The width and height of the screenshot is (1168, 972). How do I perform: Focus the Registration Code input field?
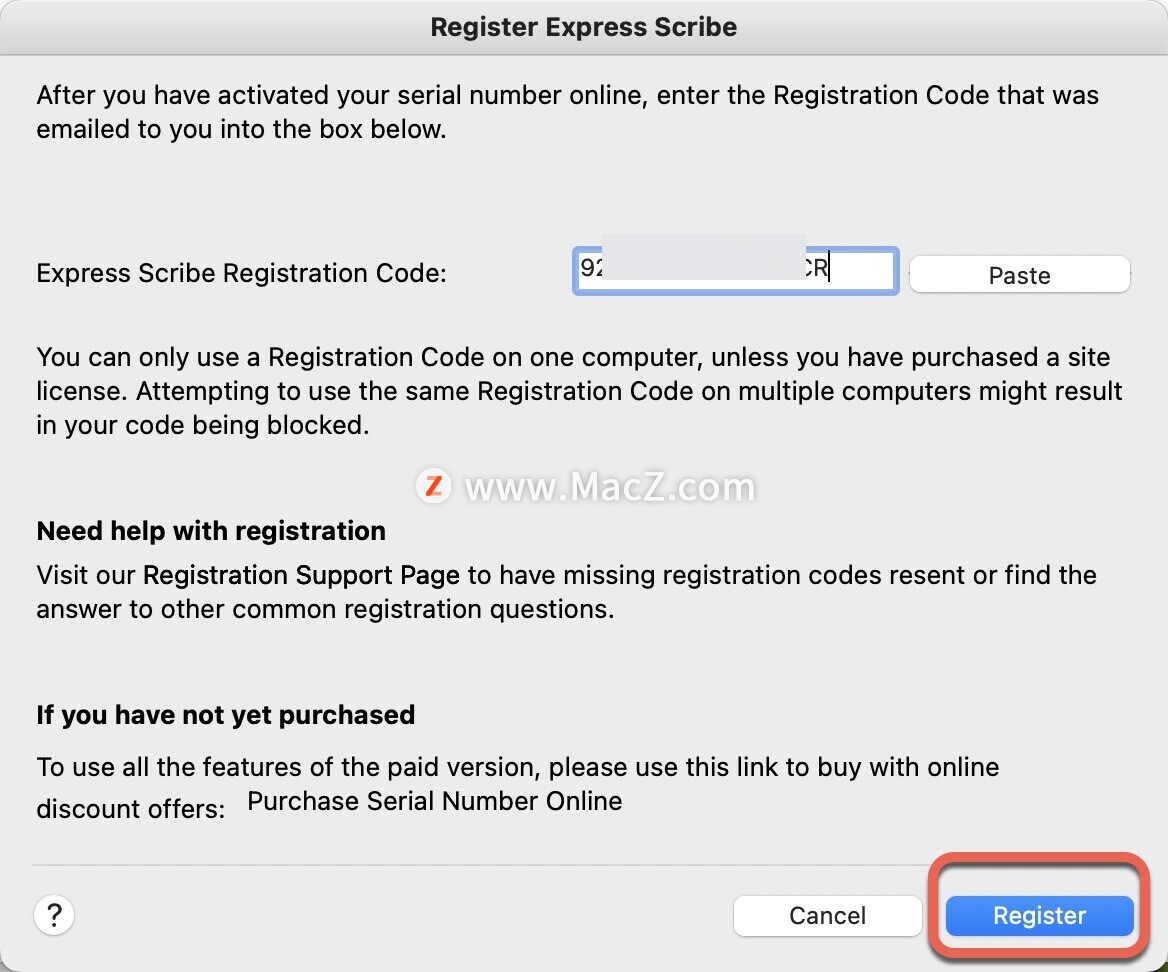point(860,271)
